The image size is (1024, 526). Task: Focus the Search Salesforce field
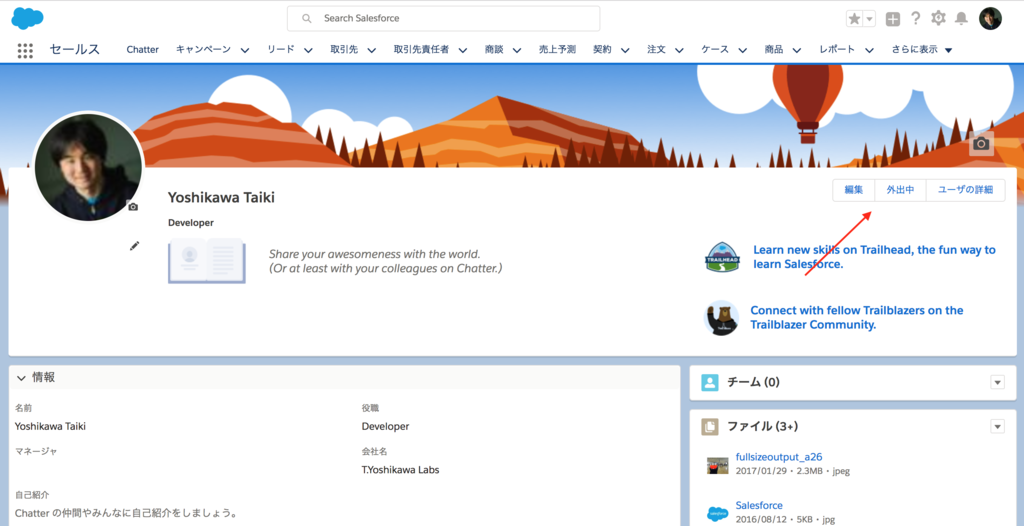[443, 18]
